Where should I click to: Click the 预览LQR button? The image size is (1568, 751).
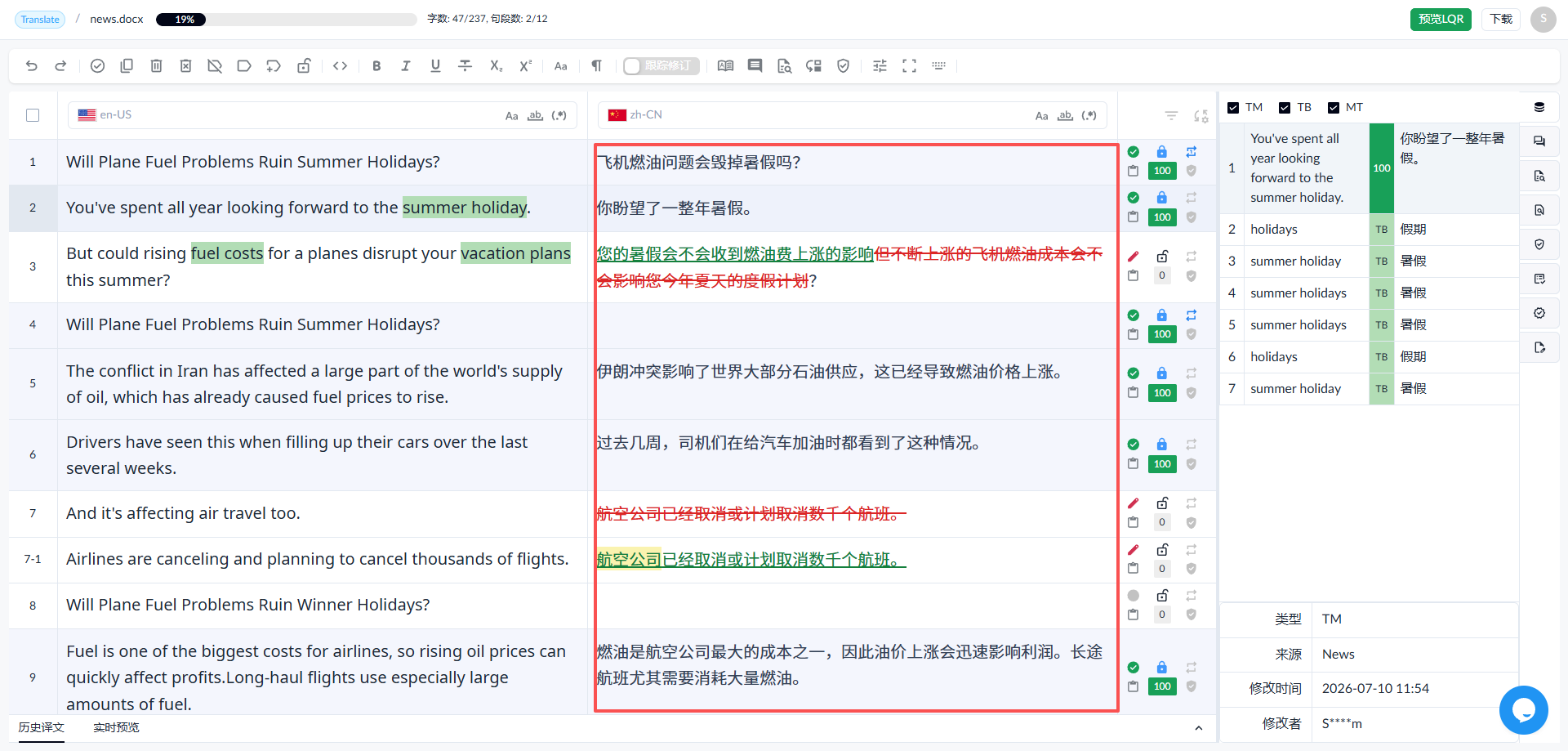[1441, 20]
